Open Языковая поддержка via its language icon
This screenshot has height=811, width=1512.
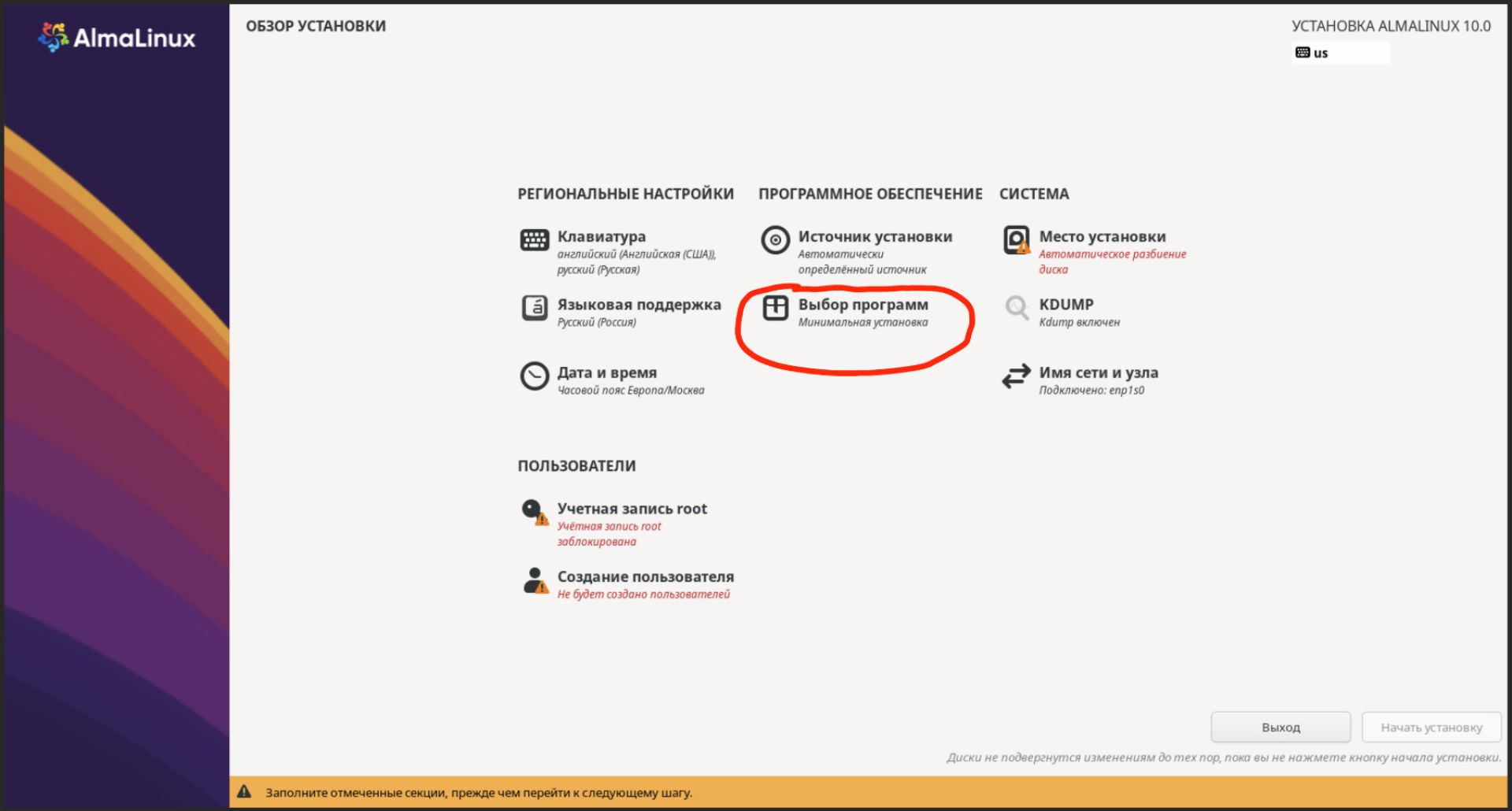click(x=534, y=308)
